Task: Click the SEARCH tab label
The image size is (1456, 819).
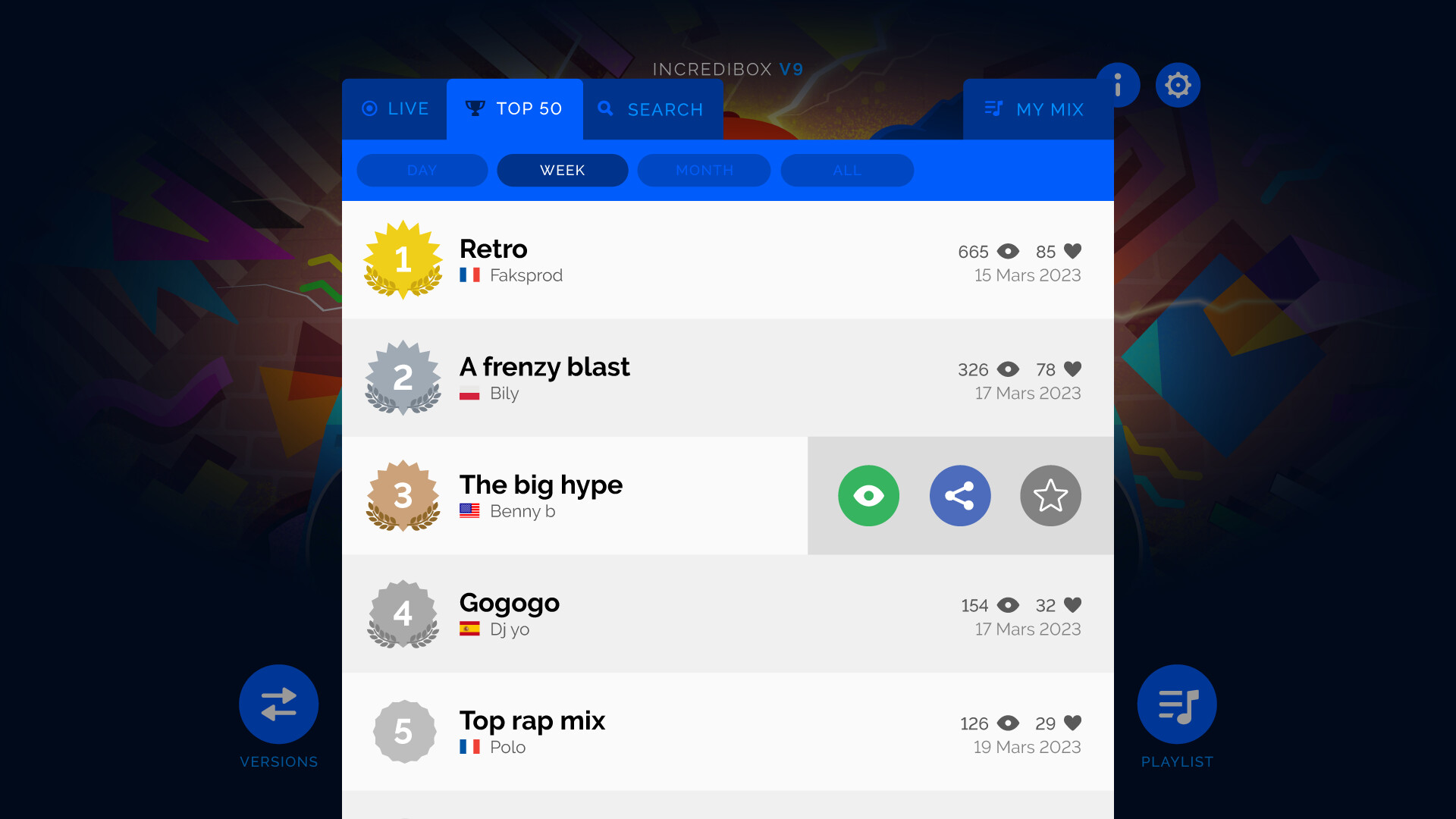Action: pos(665,109)
